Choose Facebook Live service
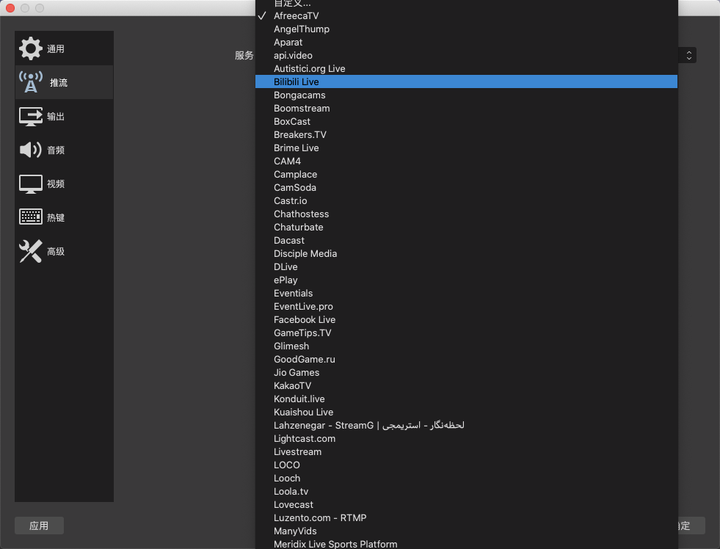 [466, 319]
